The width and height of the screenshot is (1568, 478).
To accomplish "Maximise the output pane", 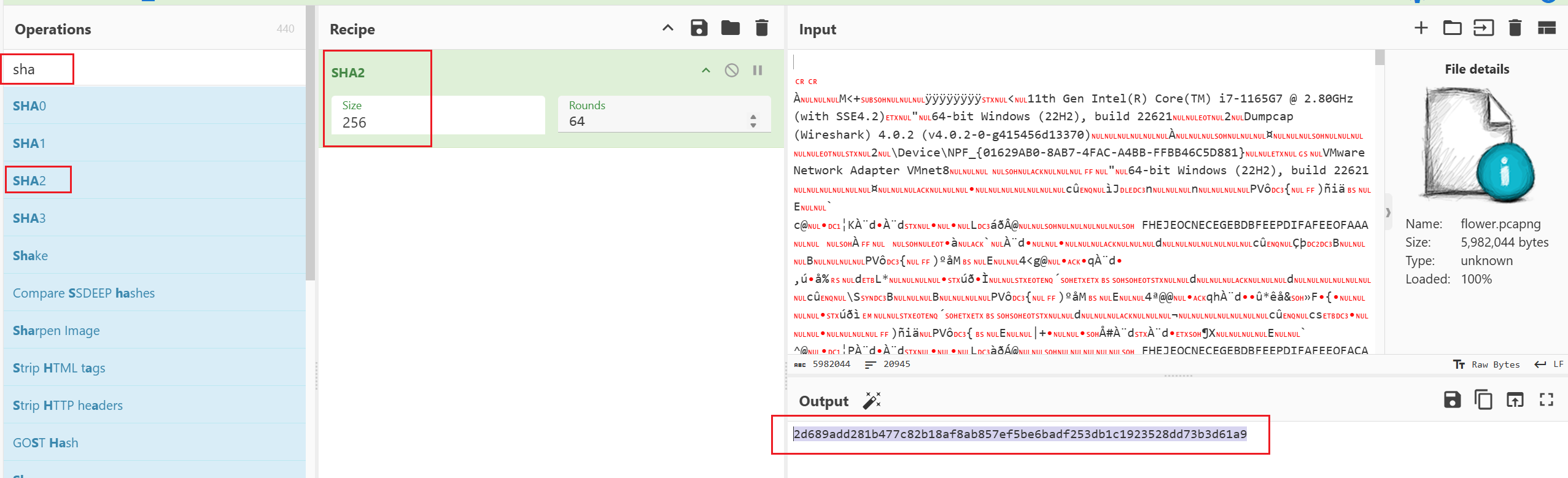I will [1546, 400].
